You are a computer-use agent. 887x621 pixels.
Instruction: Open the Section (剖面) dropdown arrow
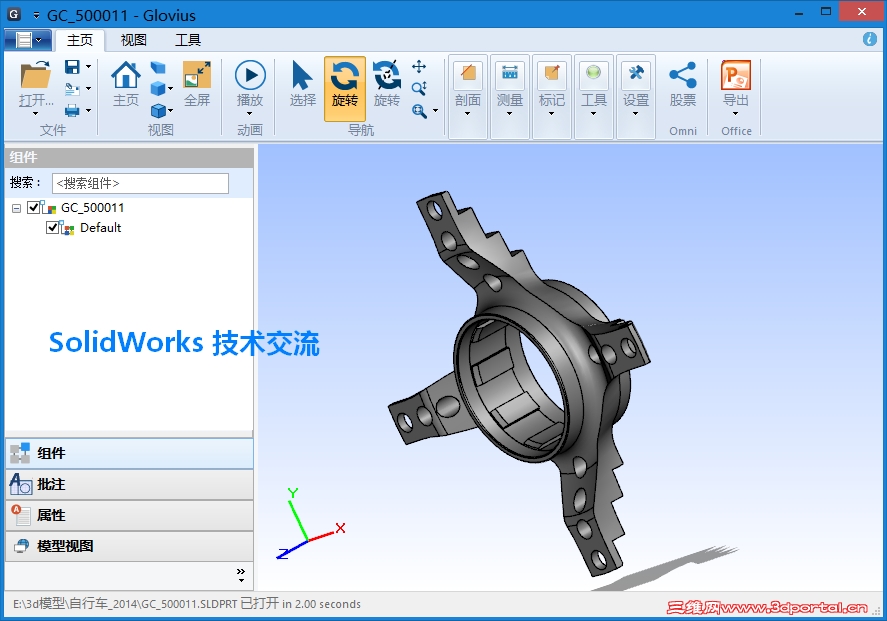(x=467, y=114)
